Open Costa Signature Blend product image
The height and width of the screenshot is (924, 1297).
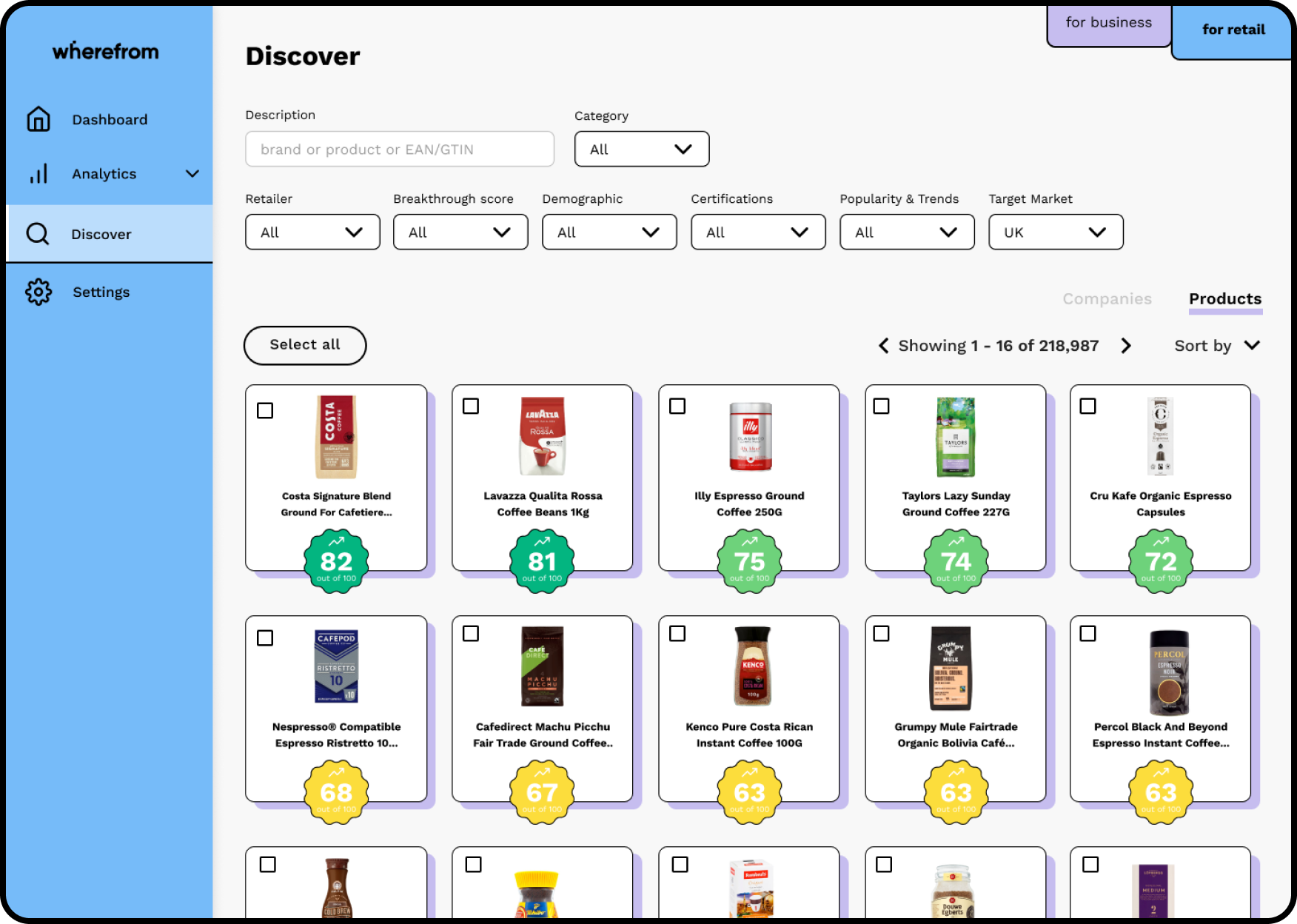336,437
